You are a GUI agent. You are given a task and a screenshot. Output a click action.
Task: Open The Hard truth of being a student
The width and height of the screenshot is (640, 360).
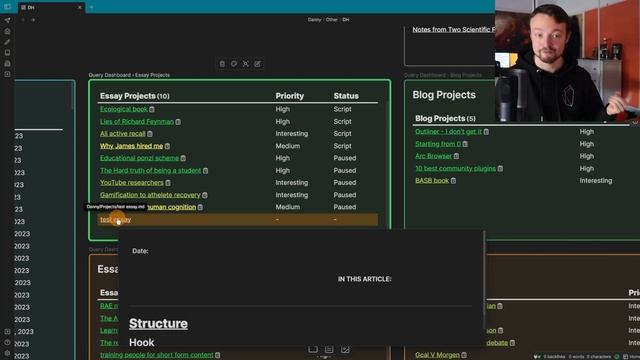pyautogui.click(x=151, y=170)
